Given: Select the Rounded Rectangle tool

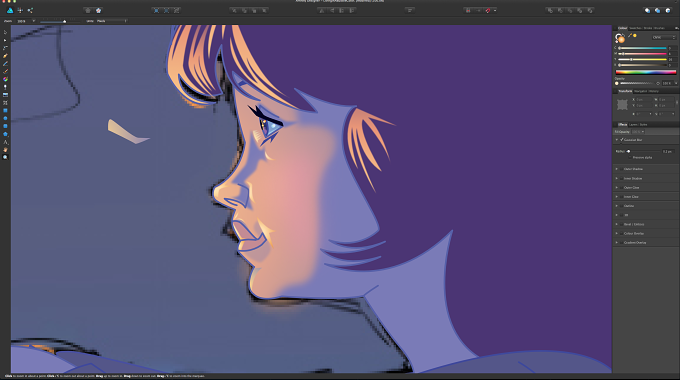Looking at the screenshot, I should (x=5, y=126).
